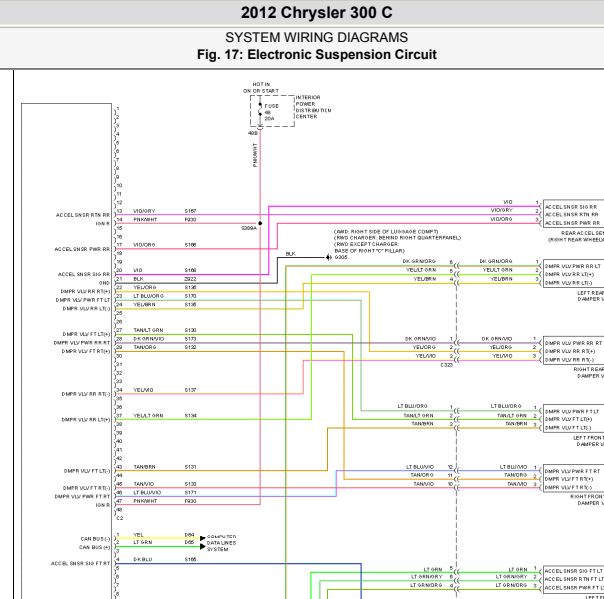Click 'LT BLU/ORG' label beside pin 23
The image size is (604, 599).
(x=148, y=296)
